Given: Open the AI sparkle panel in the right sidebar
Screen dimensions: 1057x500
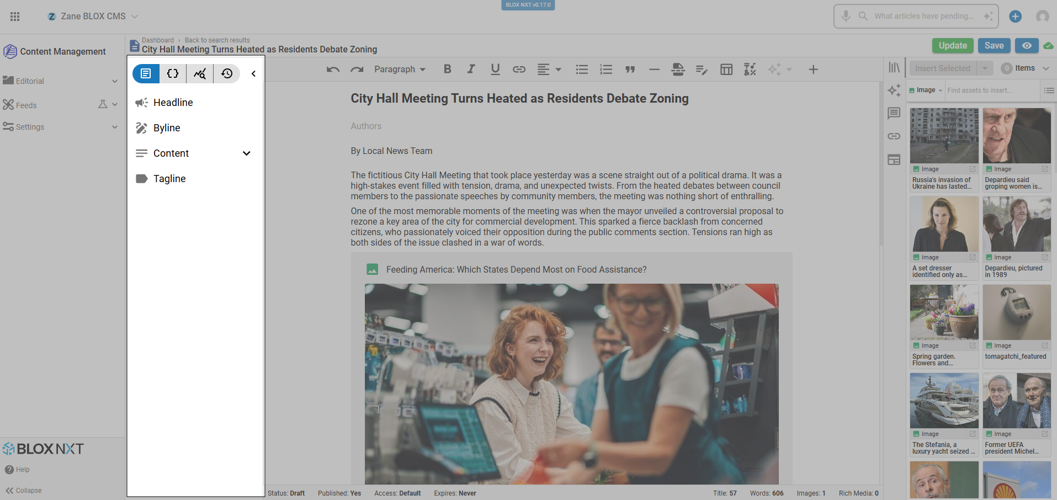Looking at the screenshot, I should click(x=894, y=90).
